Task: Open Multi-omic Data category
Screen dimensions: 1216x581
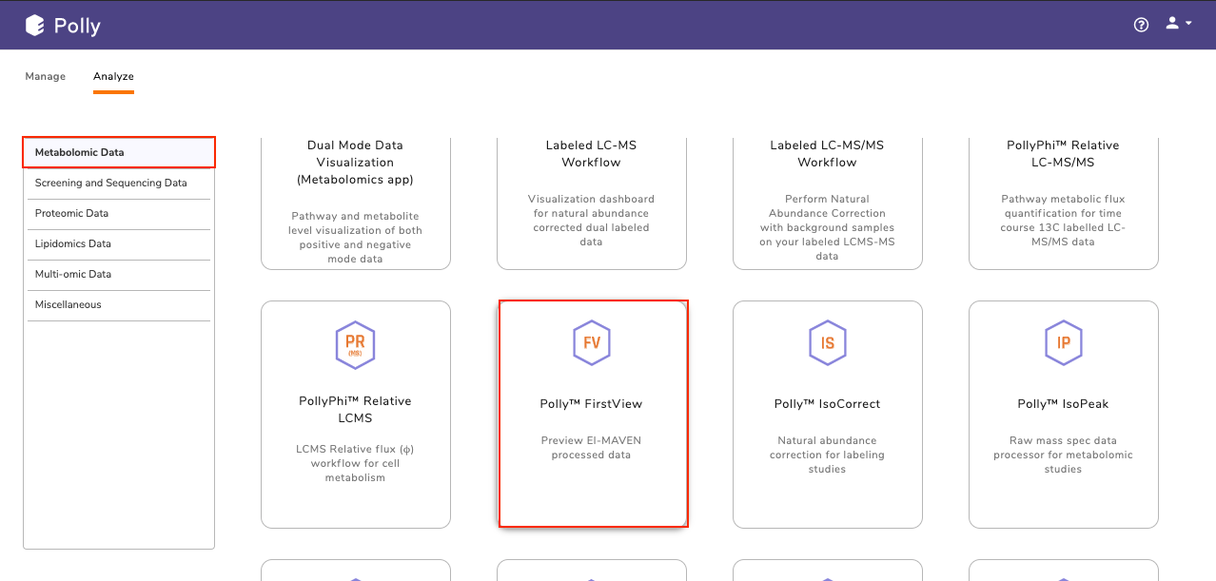Action: click(119, 274)
